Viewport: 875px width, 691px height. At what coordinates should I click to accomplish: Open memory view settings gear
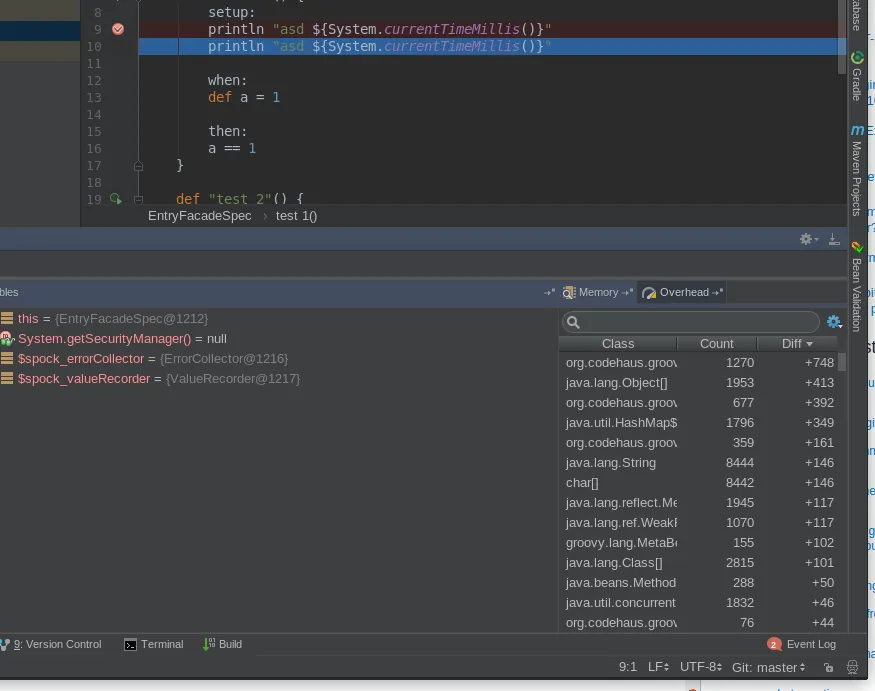[x=834, y=322]
